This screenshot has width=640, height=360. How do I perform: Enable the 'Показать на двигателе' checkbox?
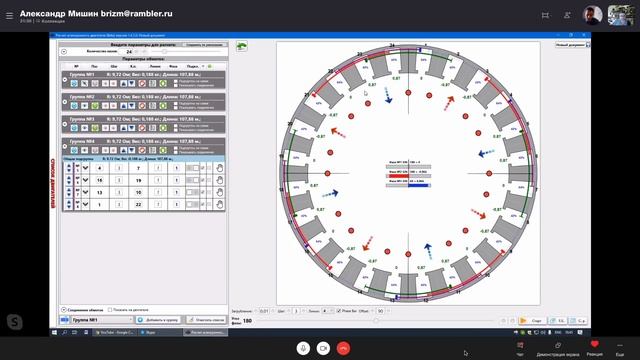(110, 310)
